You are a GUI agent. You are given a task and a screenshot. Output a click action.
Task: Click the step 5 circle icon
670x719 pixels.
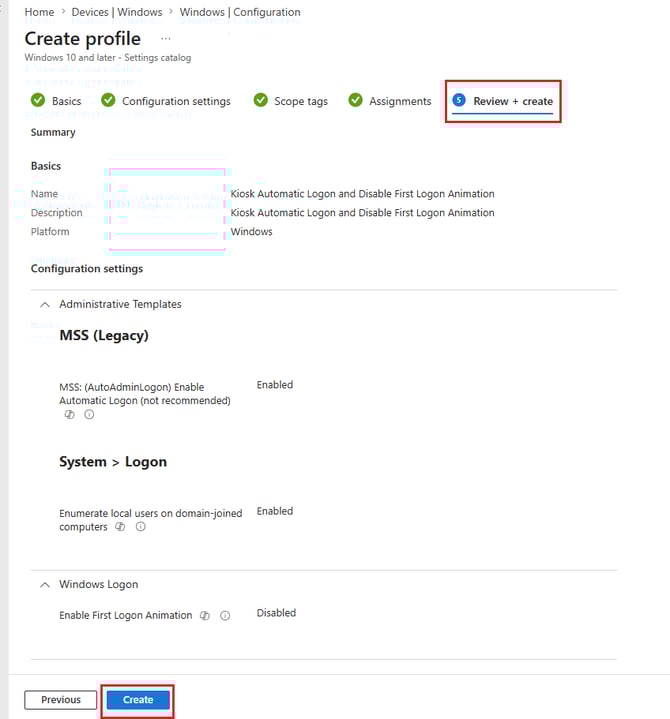[x=459, y=101]
